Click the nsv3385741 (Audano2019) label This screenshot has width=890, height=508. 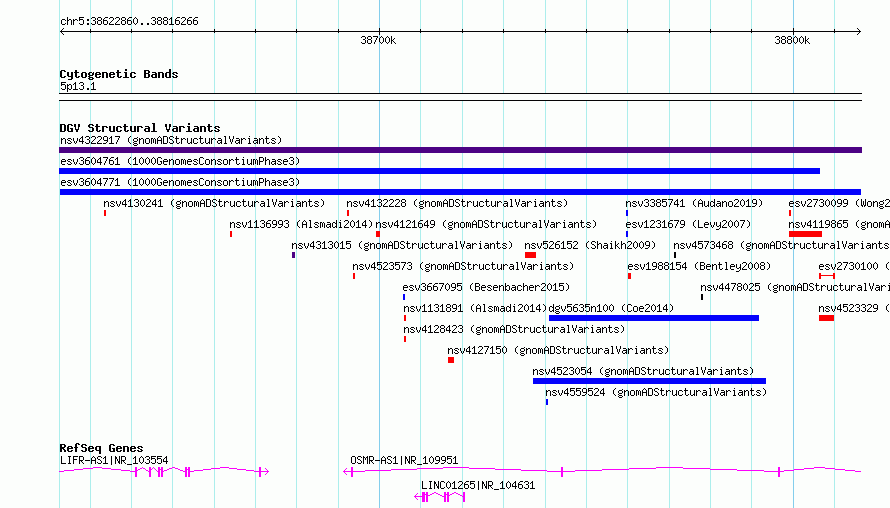694,203
